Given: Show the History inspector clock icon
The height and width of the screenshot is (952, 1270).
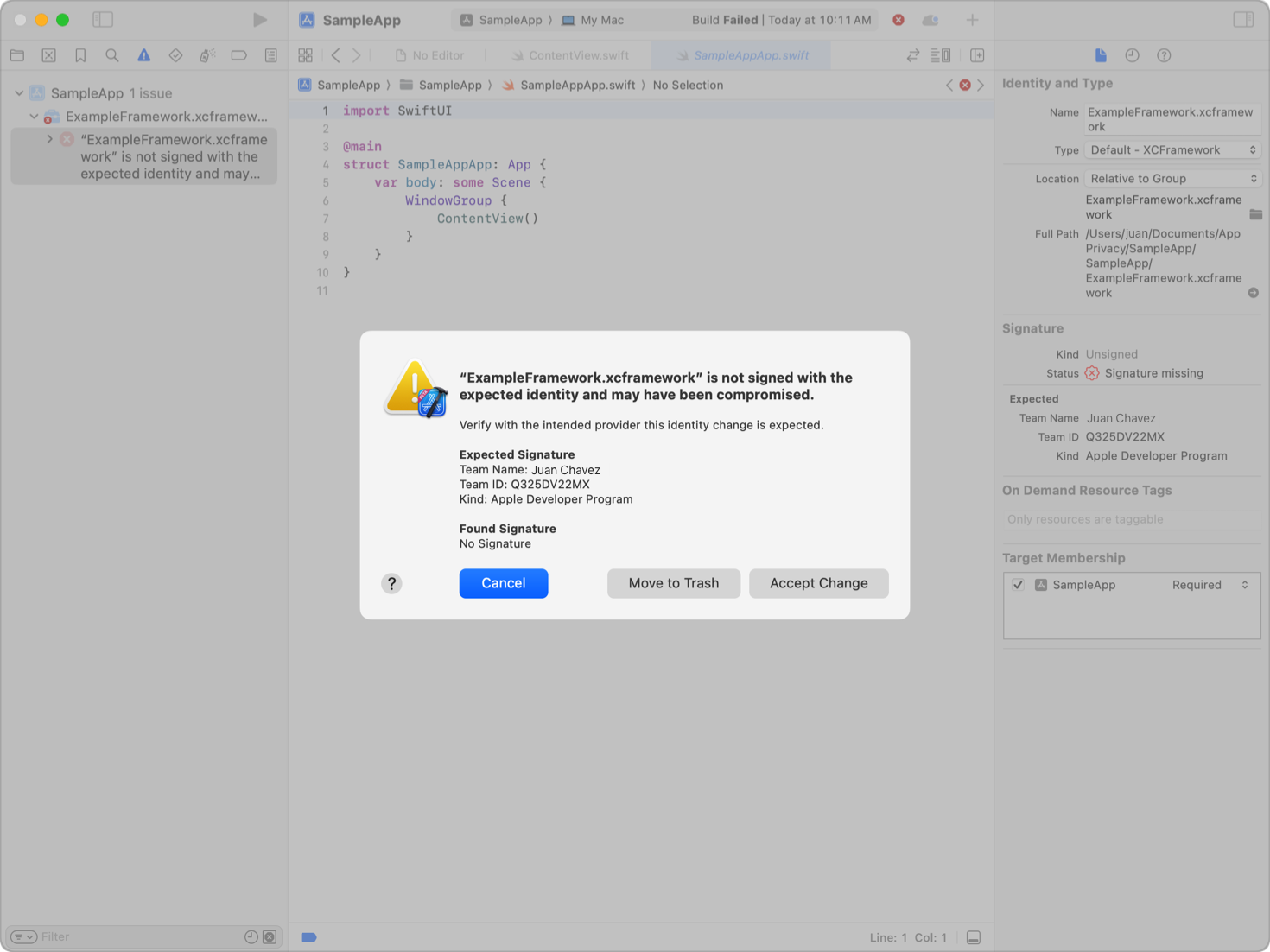Looking at the screenshot, I should point(1132,55).
